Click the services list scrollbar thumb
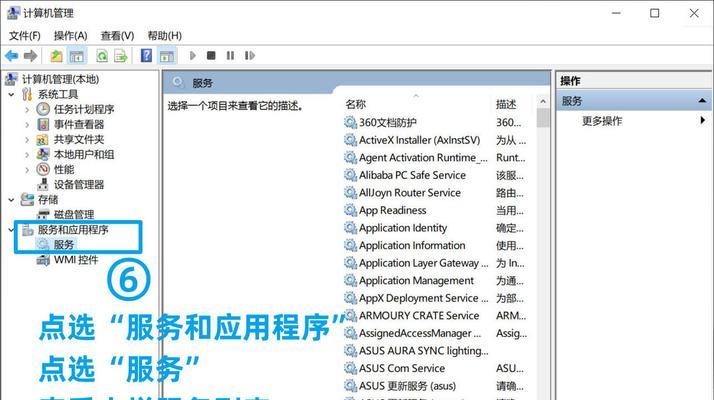 [x=543, y=118]
